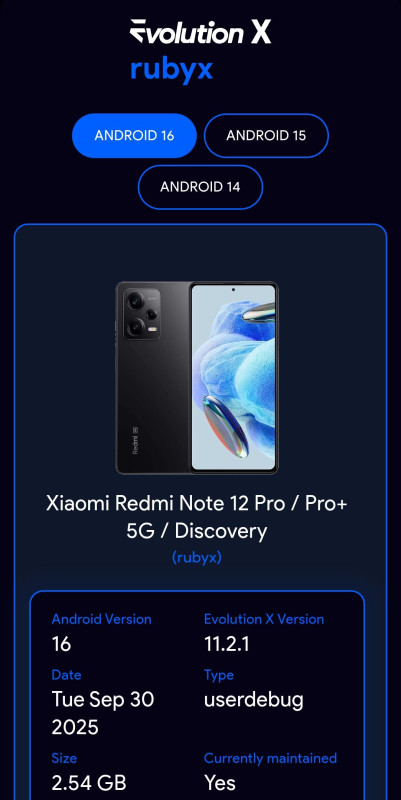Switch to the ANDROID 15 tab
The image size is (401, 800).
(266, 136)
